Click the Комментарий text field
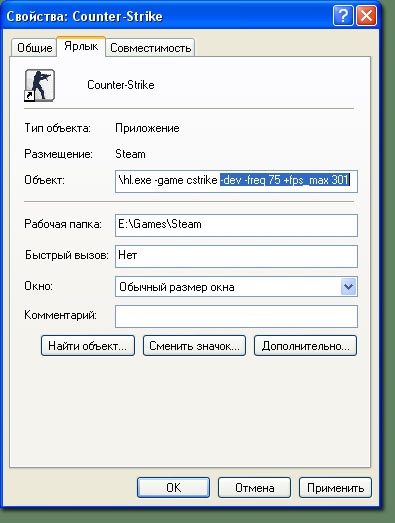 pyautogui.click(x=236, y=316)
